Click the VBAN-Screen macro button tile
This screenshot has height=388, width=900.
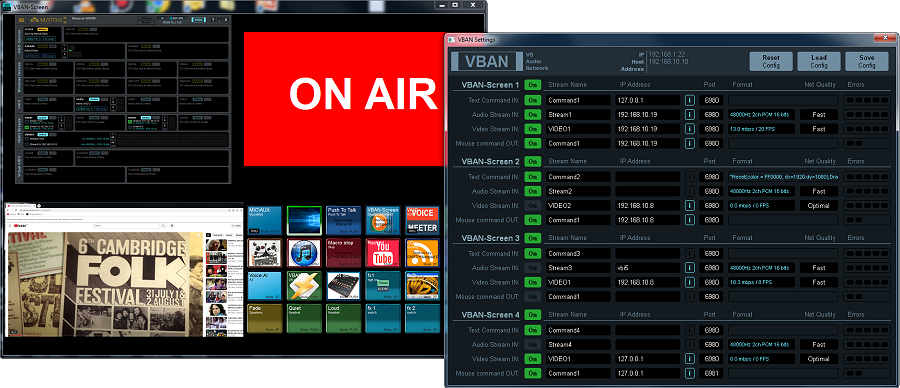click(383, 220)
